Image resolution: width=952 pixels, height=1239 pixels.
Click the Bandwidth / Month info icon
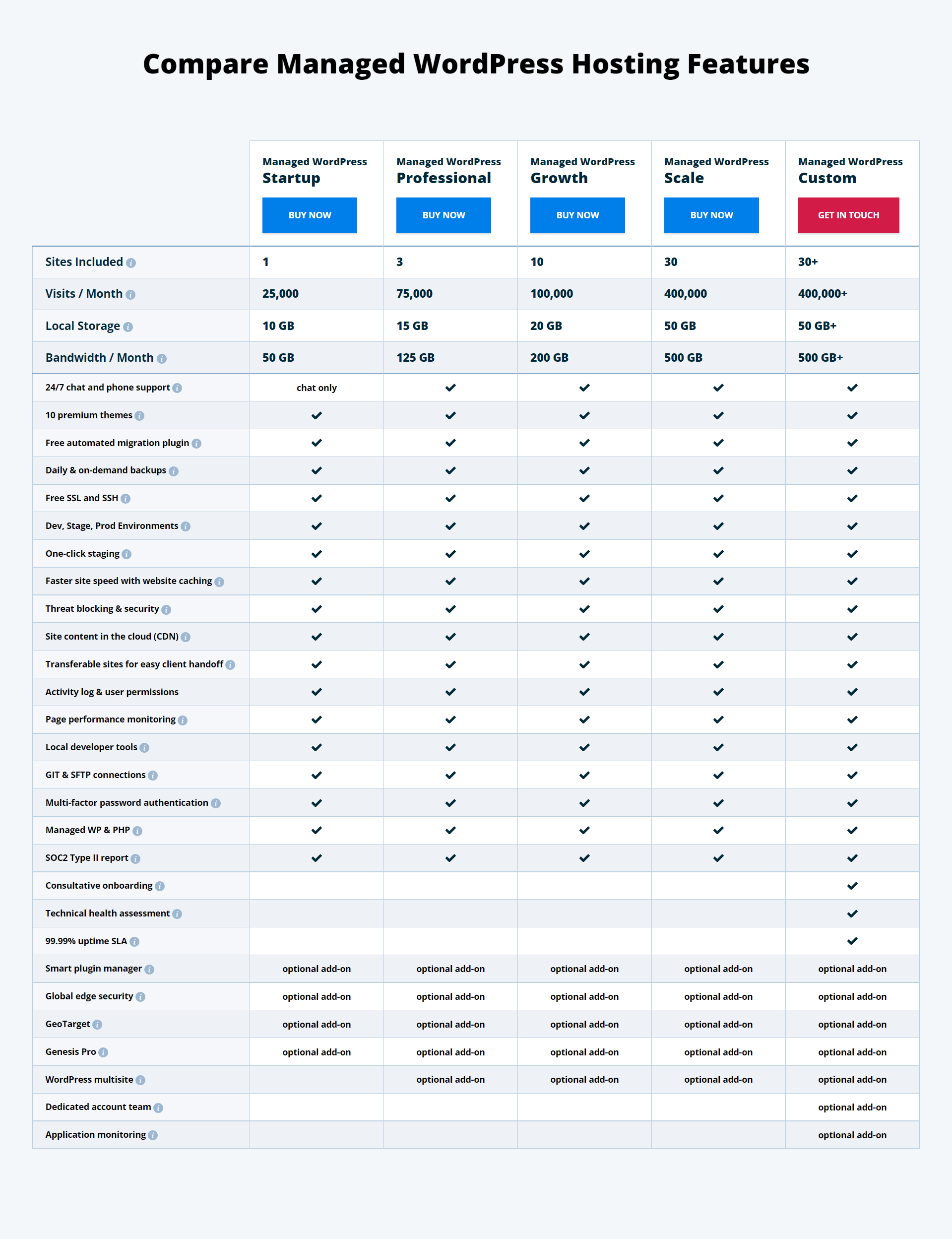(162, 359)
